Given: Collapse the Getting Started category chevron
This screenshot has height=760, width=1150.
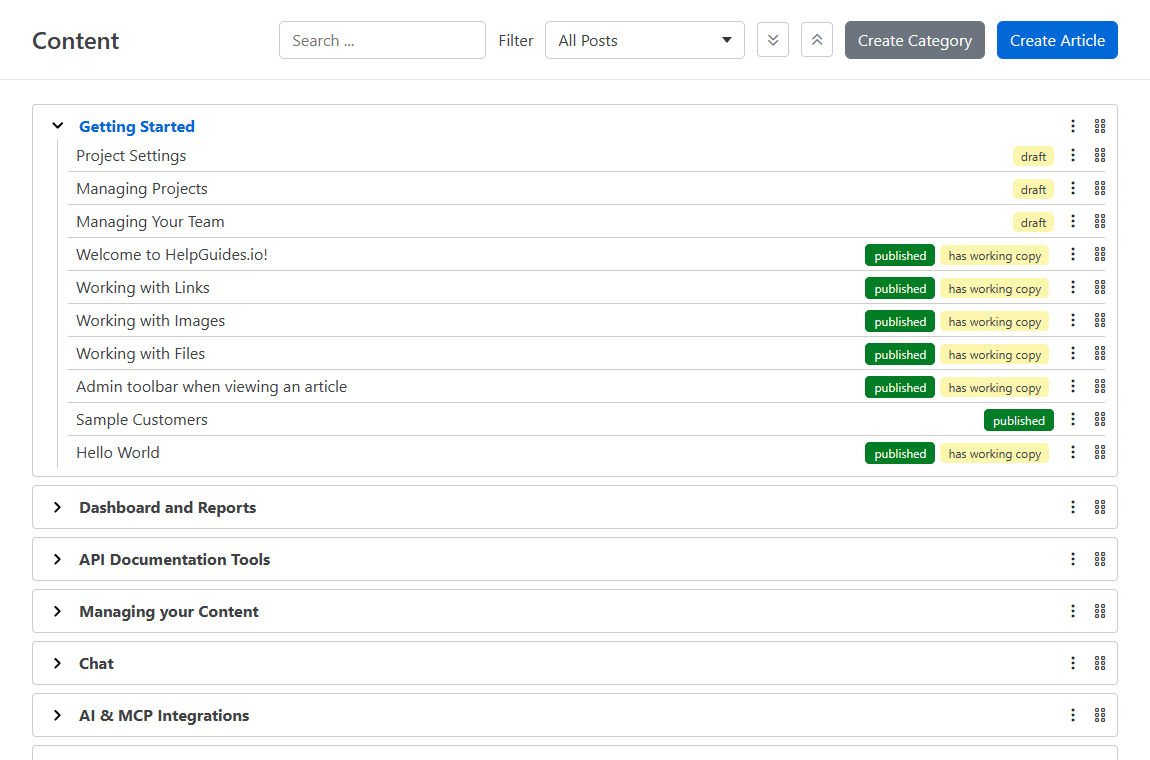Looking at the screenshot, I should (x=58, y=126).
